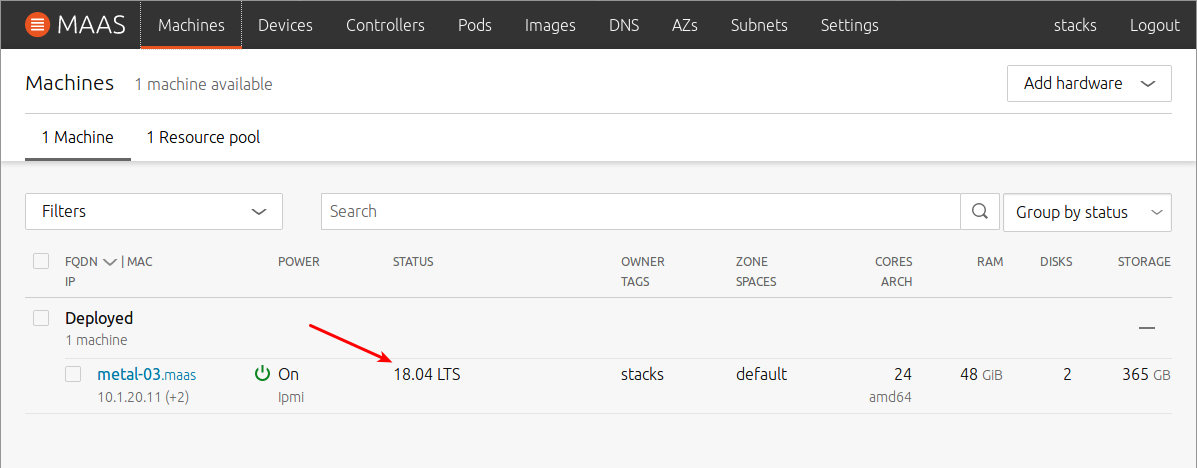
Task: Switch to the 1 Resource pool tab
Action: tap(203, 137)
